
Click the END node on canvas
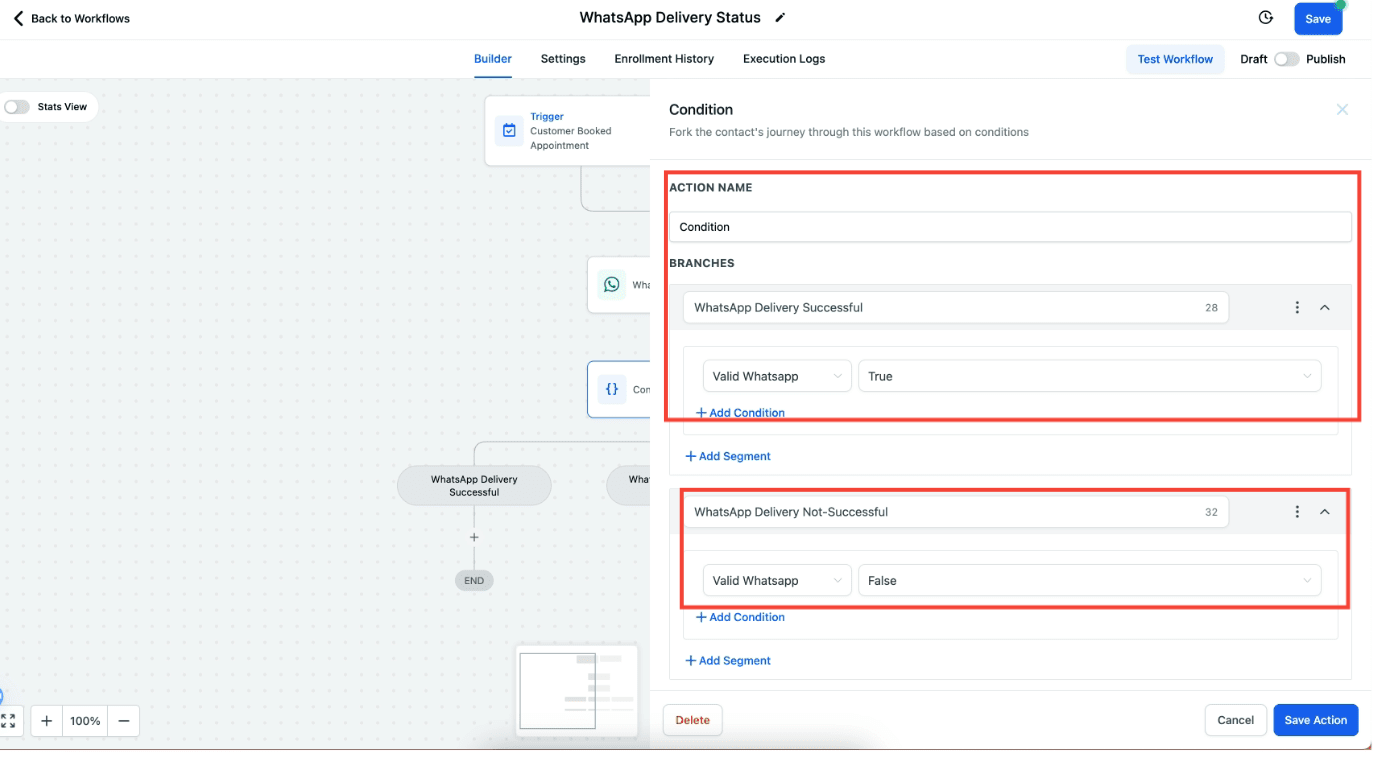(474, 580)
